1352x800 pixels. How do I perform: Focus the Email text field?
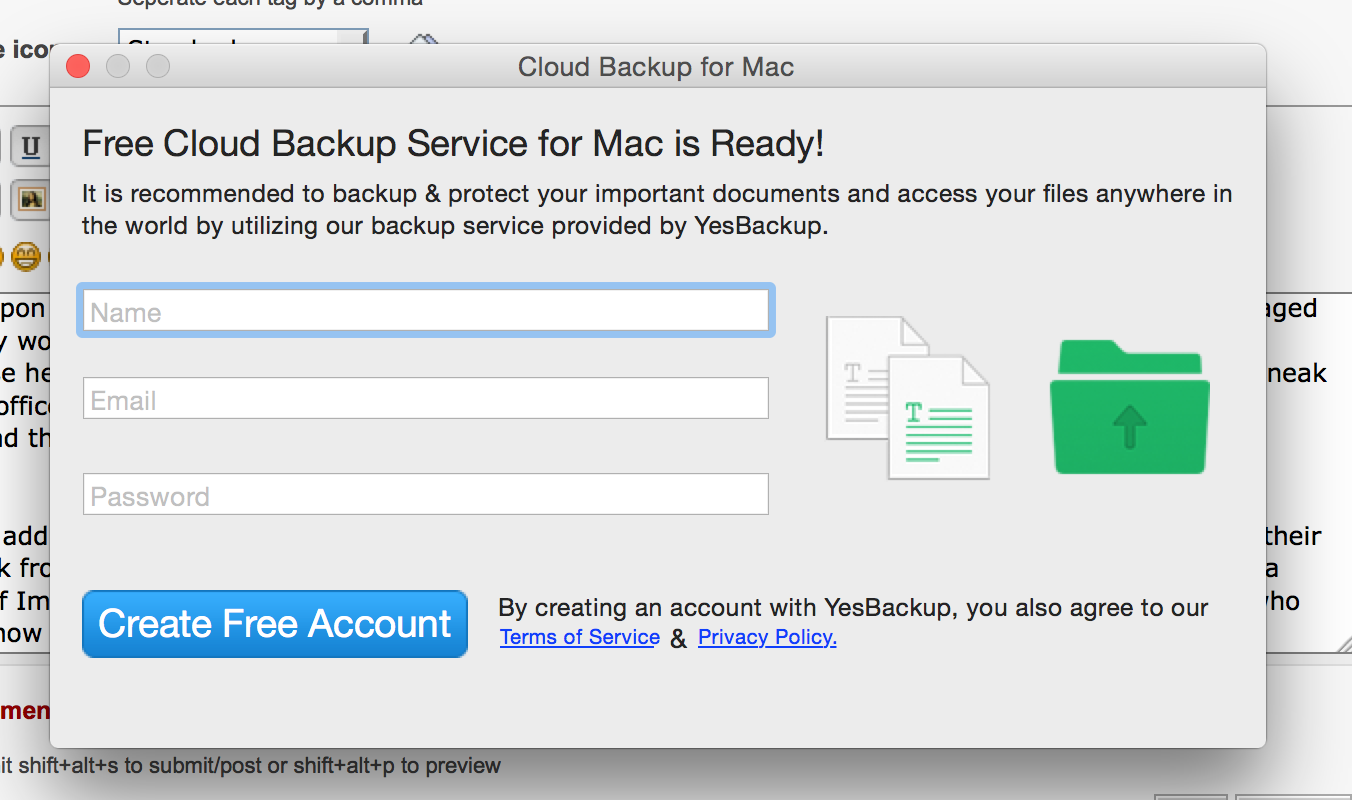click(x=425, y=399)
